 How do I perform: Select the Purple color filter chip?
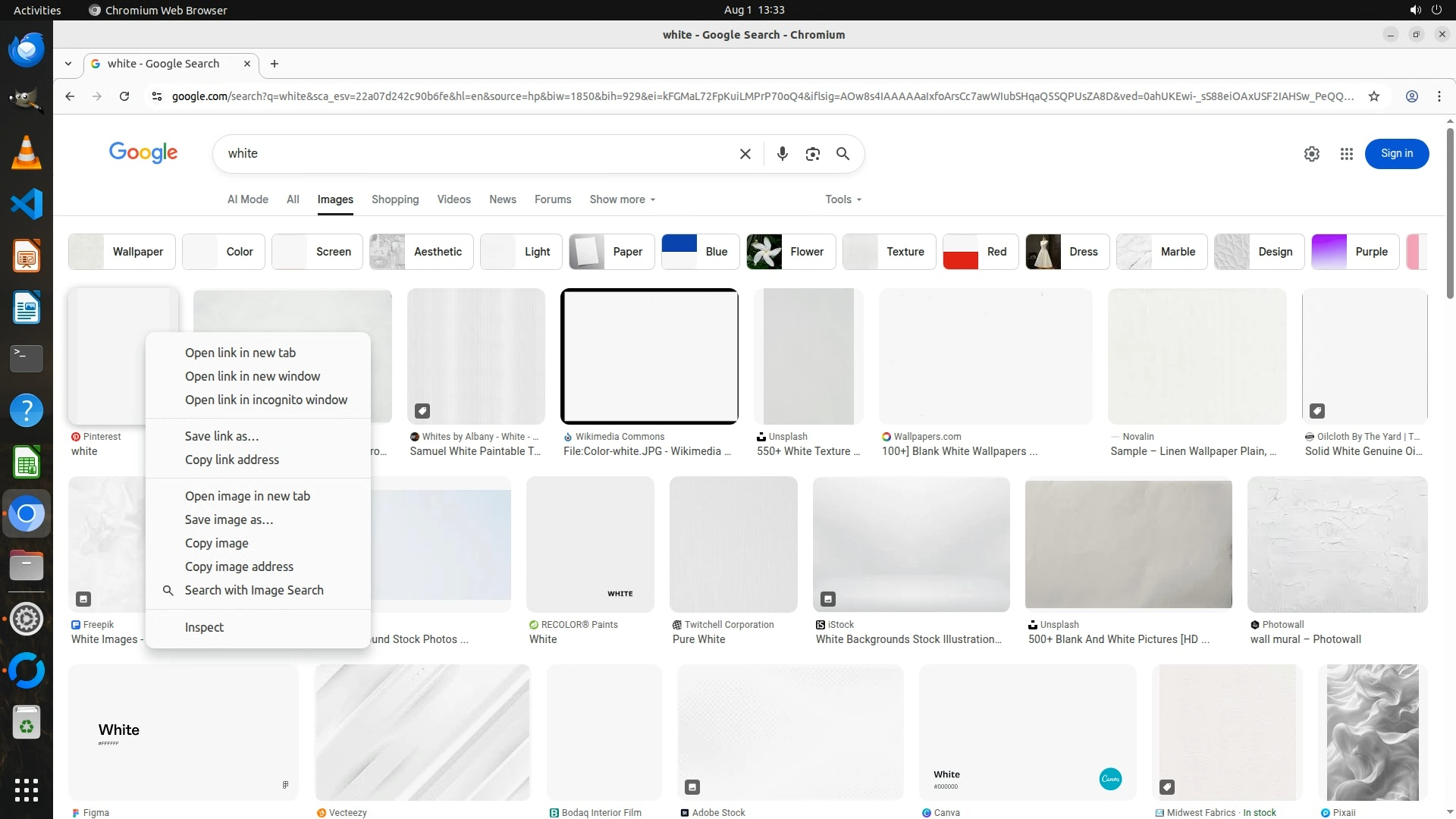point(1354,252)
